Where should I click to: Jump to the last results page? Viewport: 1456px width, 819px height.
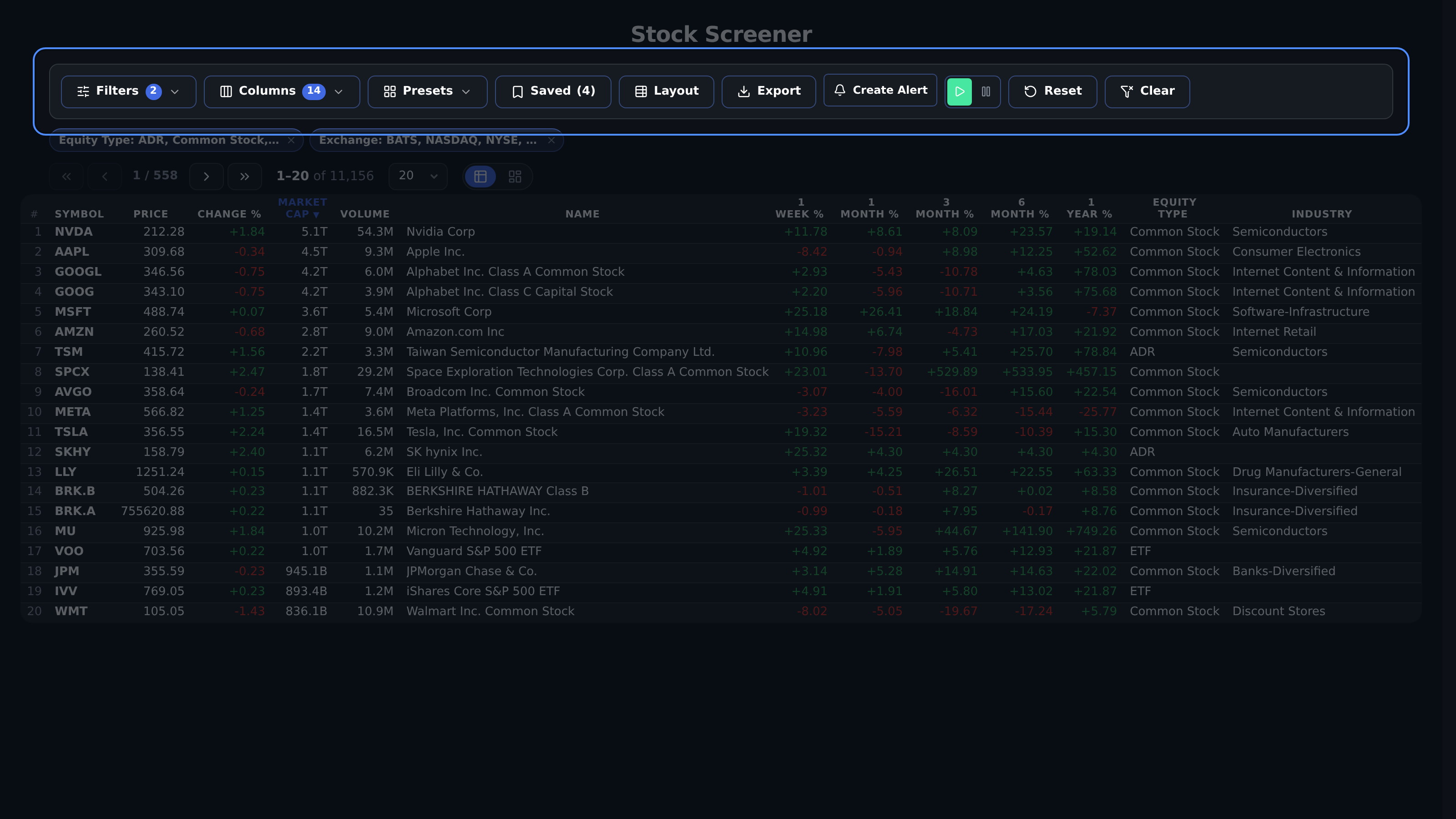pos(244,177)
